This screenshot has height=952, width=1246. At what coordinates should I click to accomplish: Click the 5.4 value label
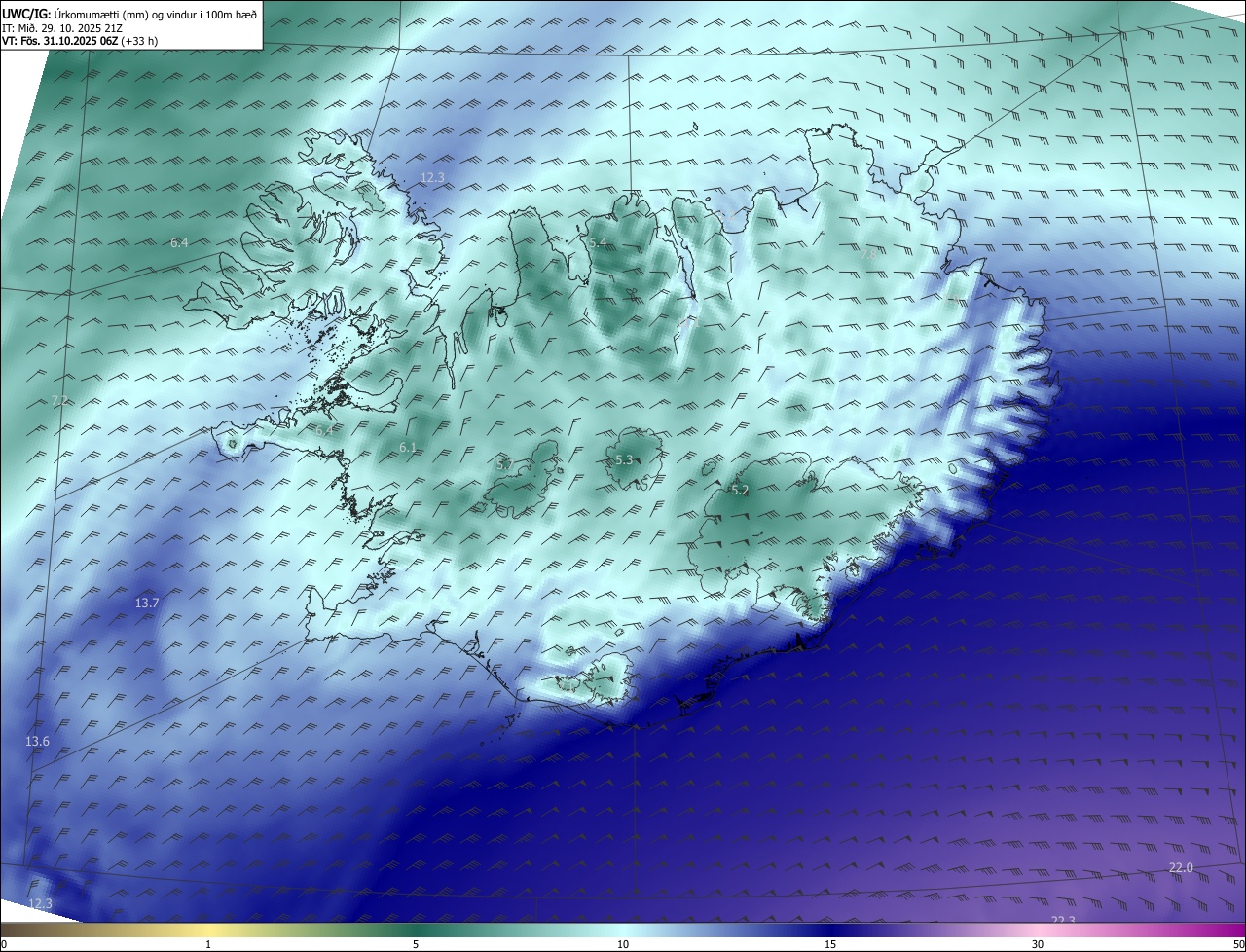click(598, 242)
